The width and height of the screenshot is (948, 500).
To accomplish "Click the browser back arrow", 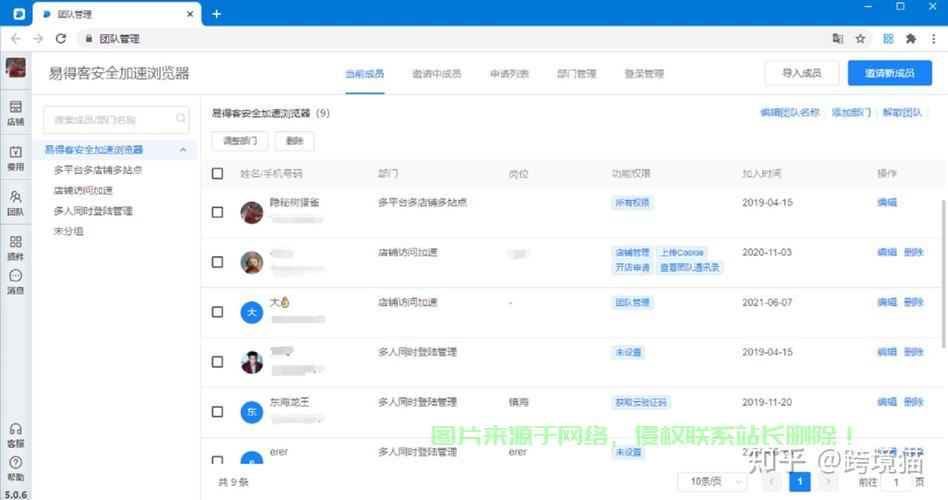I will click(x=16, y=39).
